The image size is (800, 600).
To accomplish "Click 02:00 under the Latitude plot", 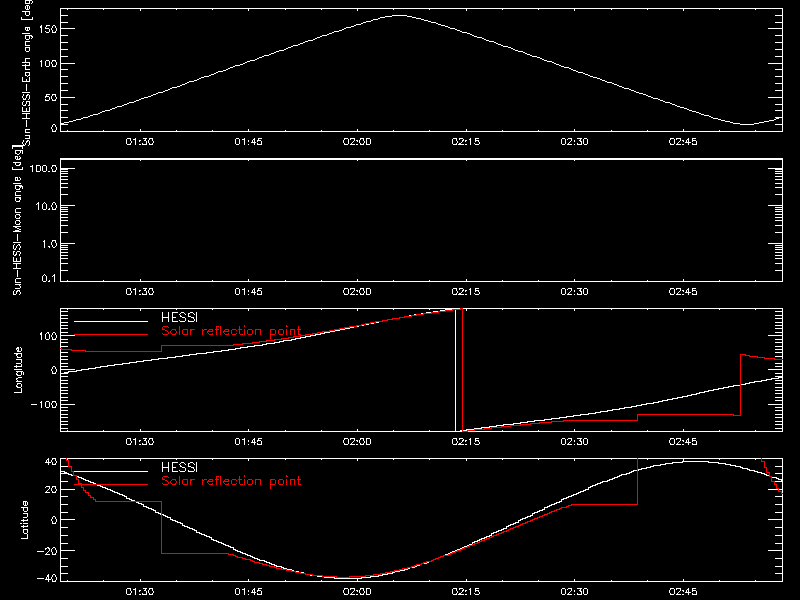I will pyautogui.click(x=357, y=592).
